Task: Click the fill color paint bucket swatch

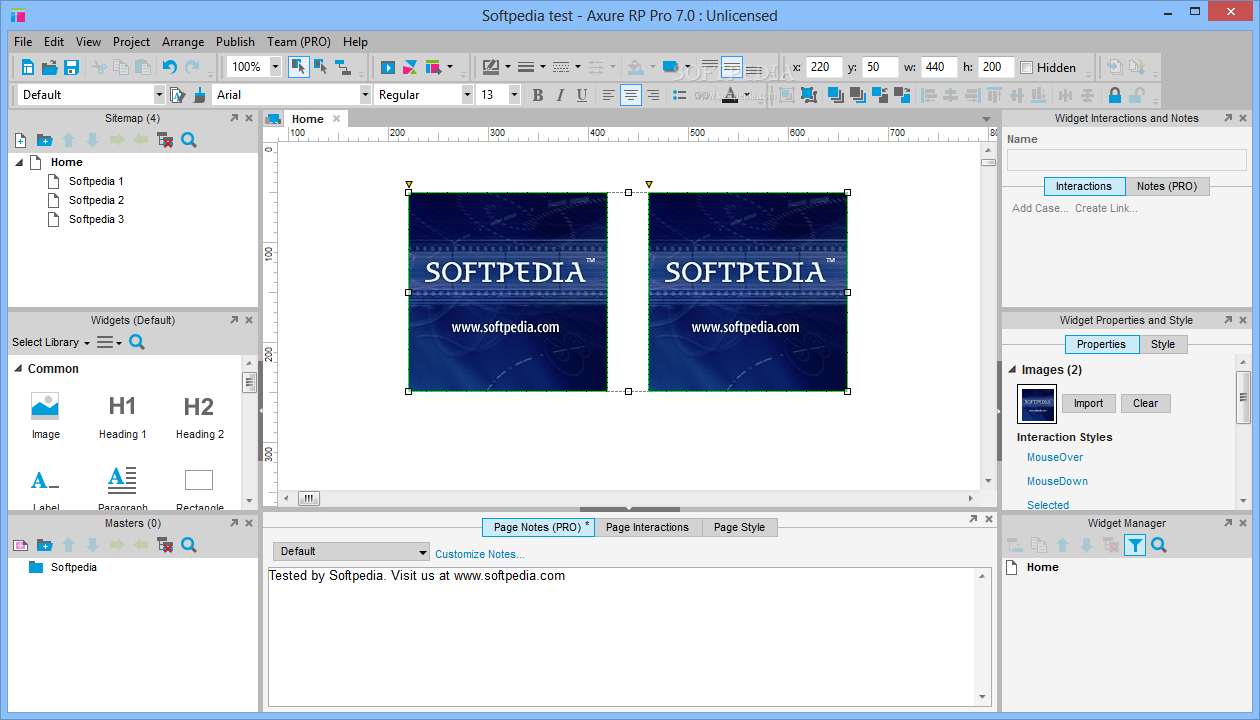Action: click(634, 67)
